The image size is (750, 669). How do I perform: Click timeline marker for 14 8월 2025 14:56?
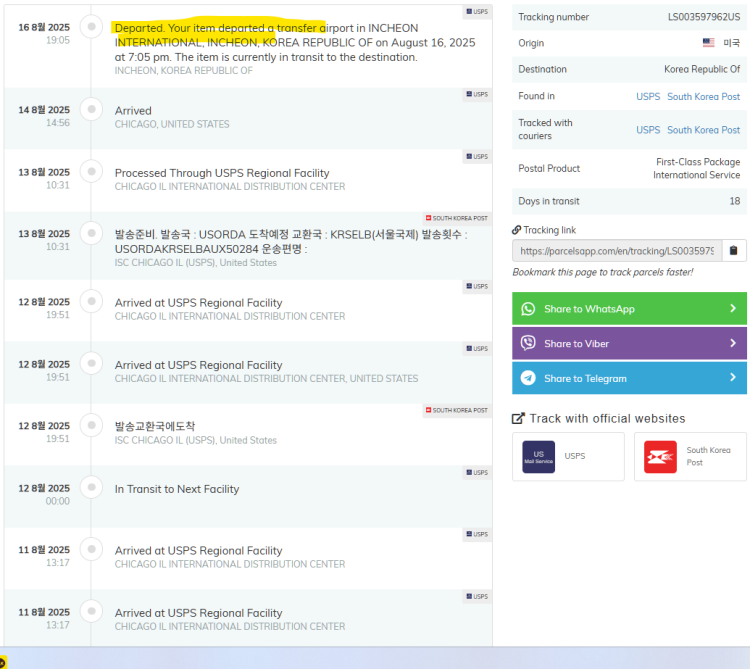tap(91, 109)
